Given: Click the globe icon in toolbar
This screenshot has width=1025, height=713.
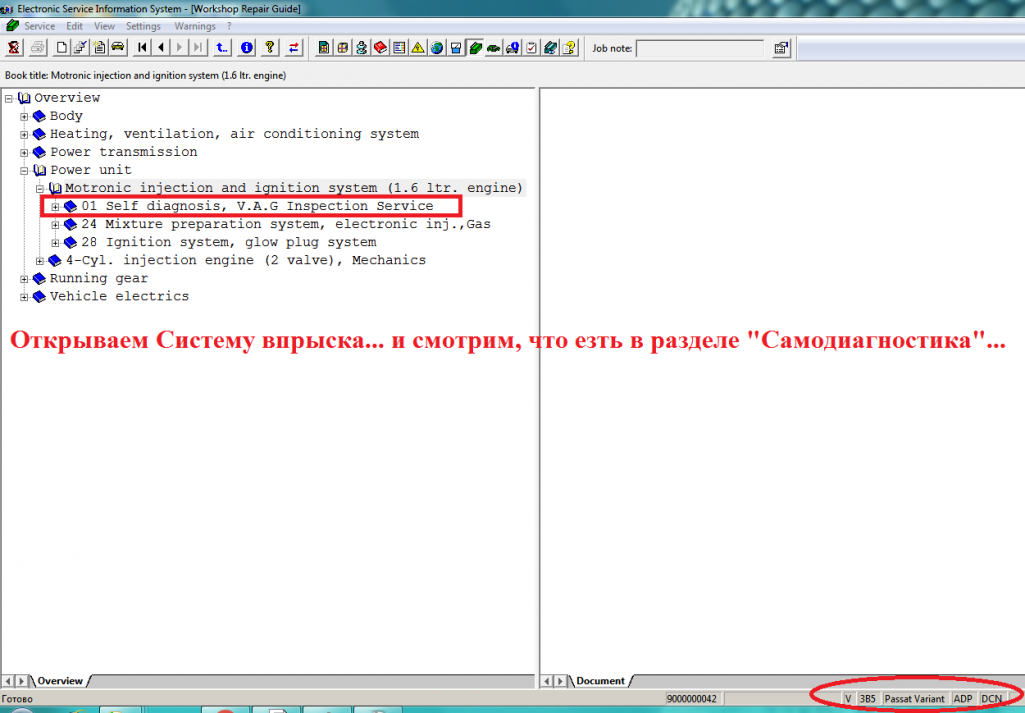Looking at the screenshot, I should tap(437, 47).
